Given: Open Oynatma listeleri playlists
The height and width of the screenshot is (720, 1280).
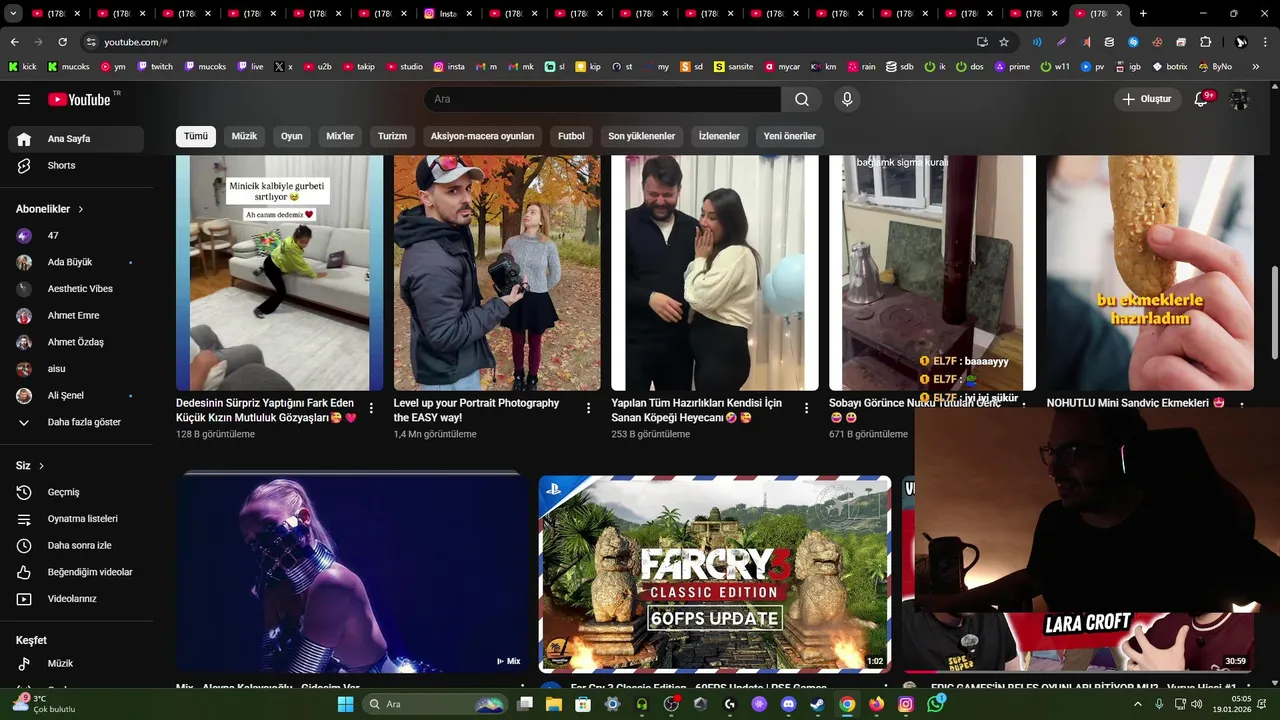Looking at the screenshot, I should [76, 519].
